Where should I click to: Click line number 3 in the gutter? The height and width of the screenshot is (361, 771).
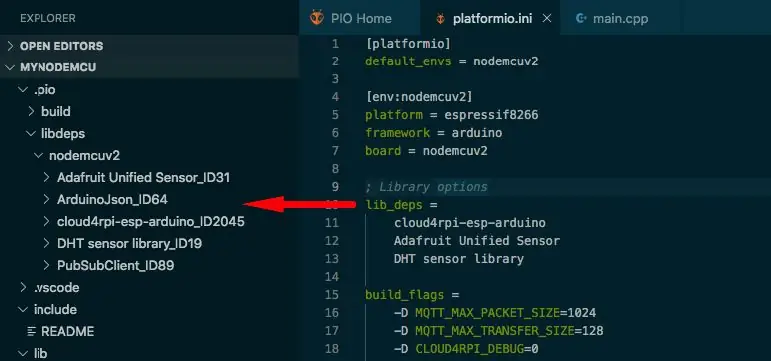click(334, 79)
